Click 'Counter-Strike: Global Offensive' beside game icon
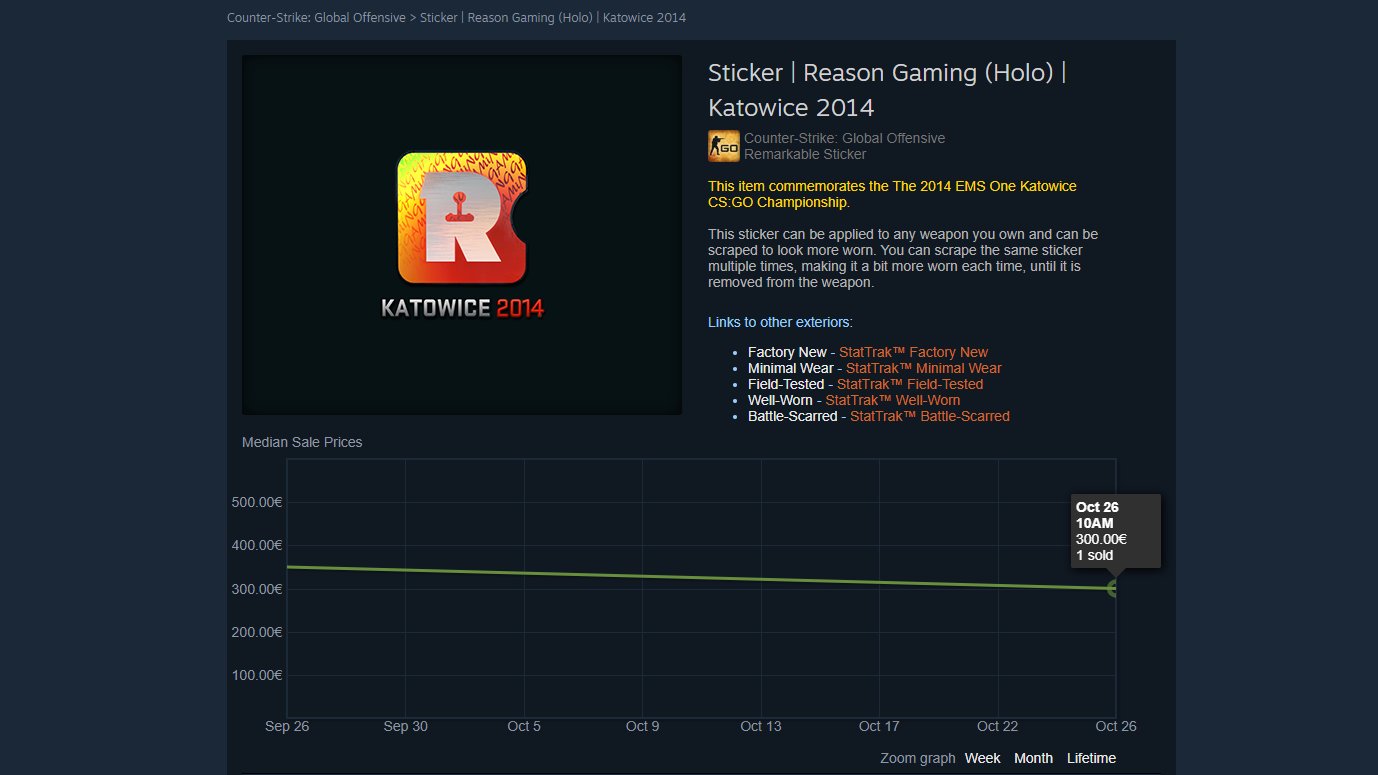The image size is (1378, 775). (x=844, y=138)
